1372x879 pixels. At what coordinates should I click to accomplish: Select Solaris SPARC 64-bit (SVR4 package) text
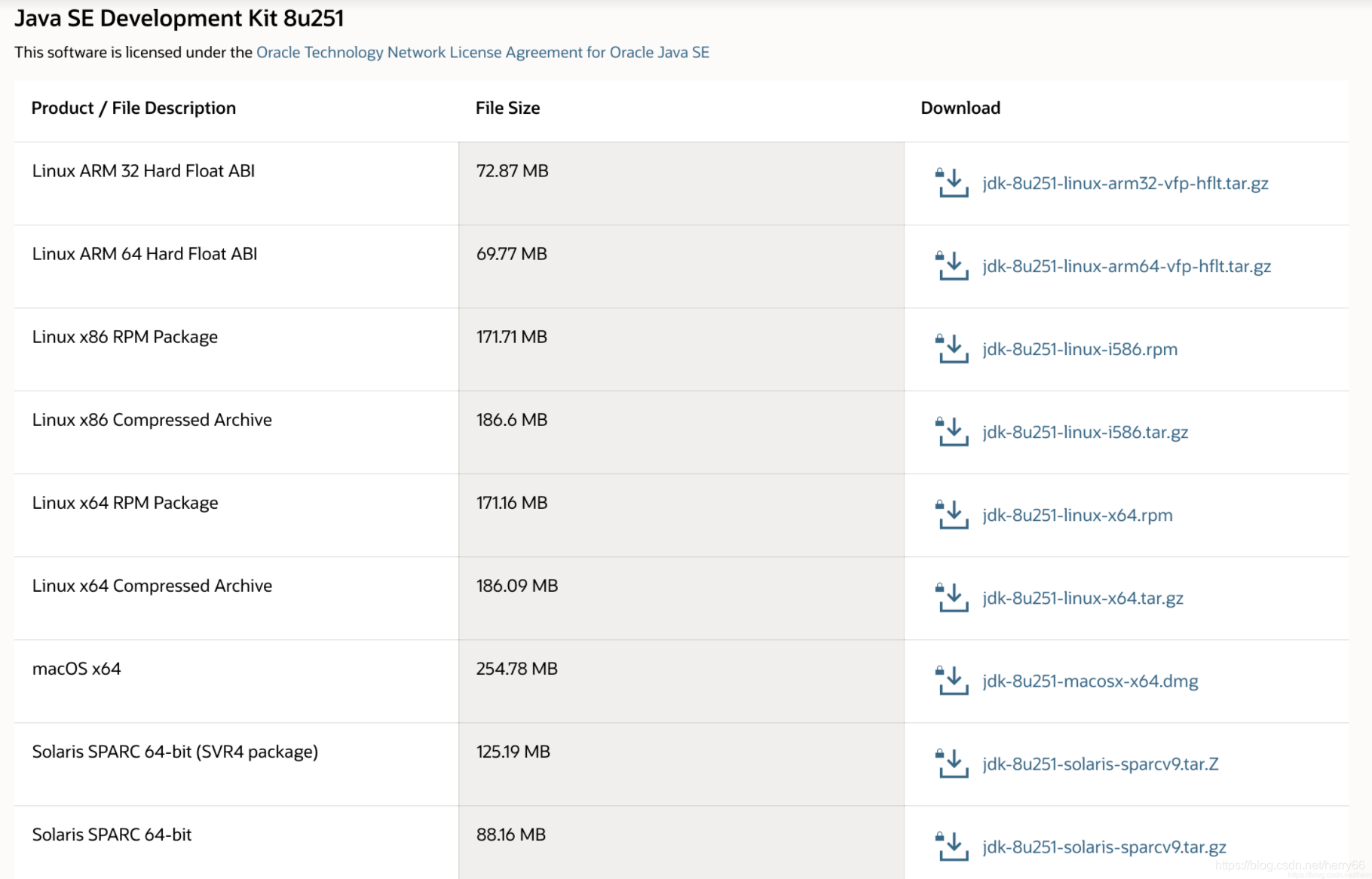click(x=175, y=752)
